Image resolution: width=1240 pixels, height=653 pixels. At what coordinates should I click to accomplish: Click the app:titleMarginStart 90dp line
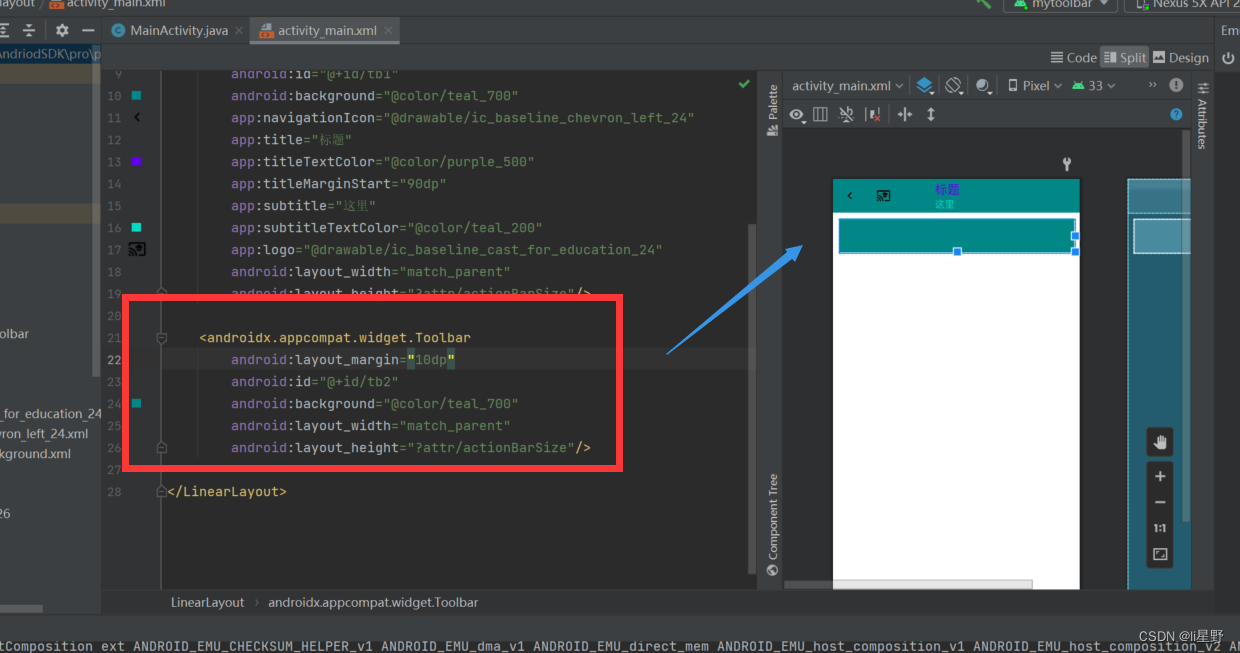(339, 184)
